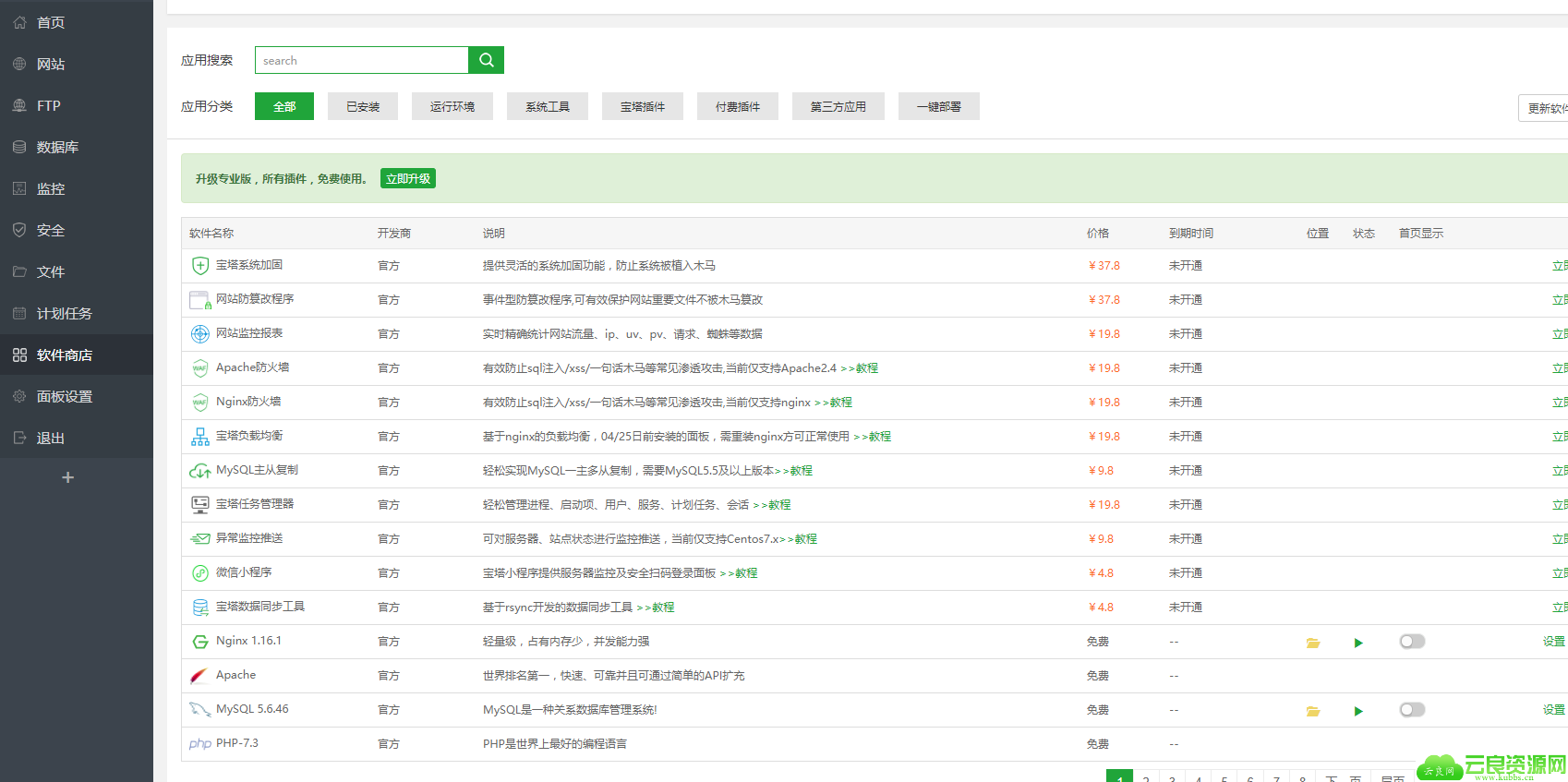Select the 第三方应用 category tab
The height and width of the screenshot is (782, 1568).
[x=838, y=106]
